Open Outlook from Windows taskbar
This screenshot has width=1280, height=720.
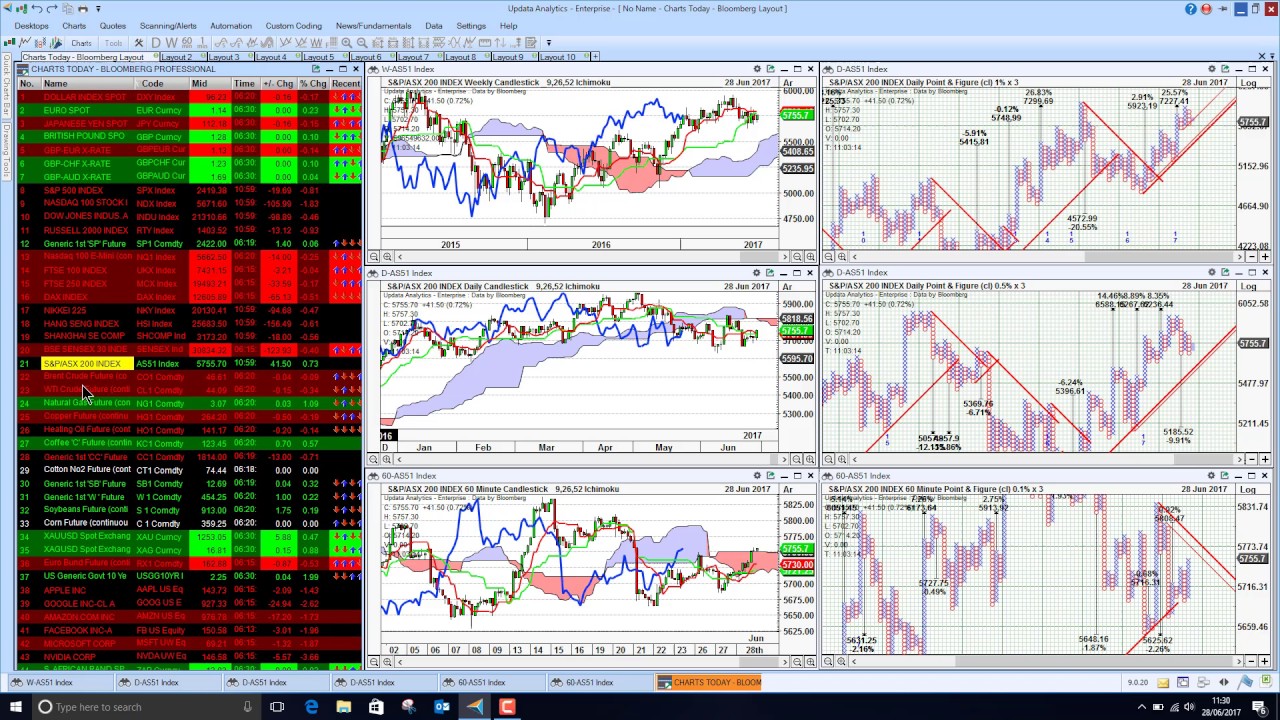442,707
